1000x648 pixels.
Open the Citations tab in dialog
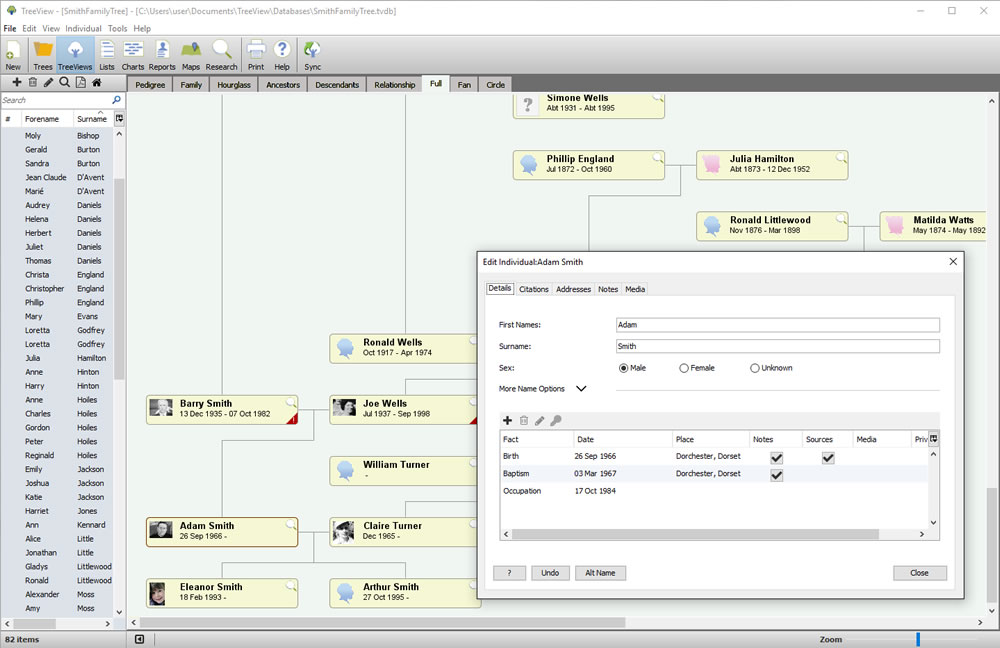pyautogui.click(x=534, y=289)
